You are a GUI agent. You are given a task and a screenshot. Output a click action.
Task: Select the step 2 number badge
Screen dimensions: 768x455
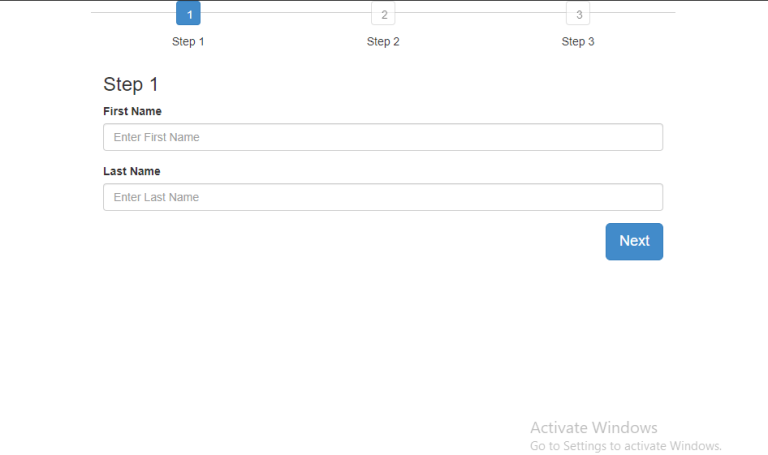(383, 14)
